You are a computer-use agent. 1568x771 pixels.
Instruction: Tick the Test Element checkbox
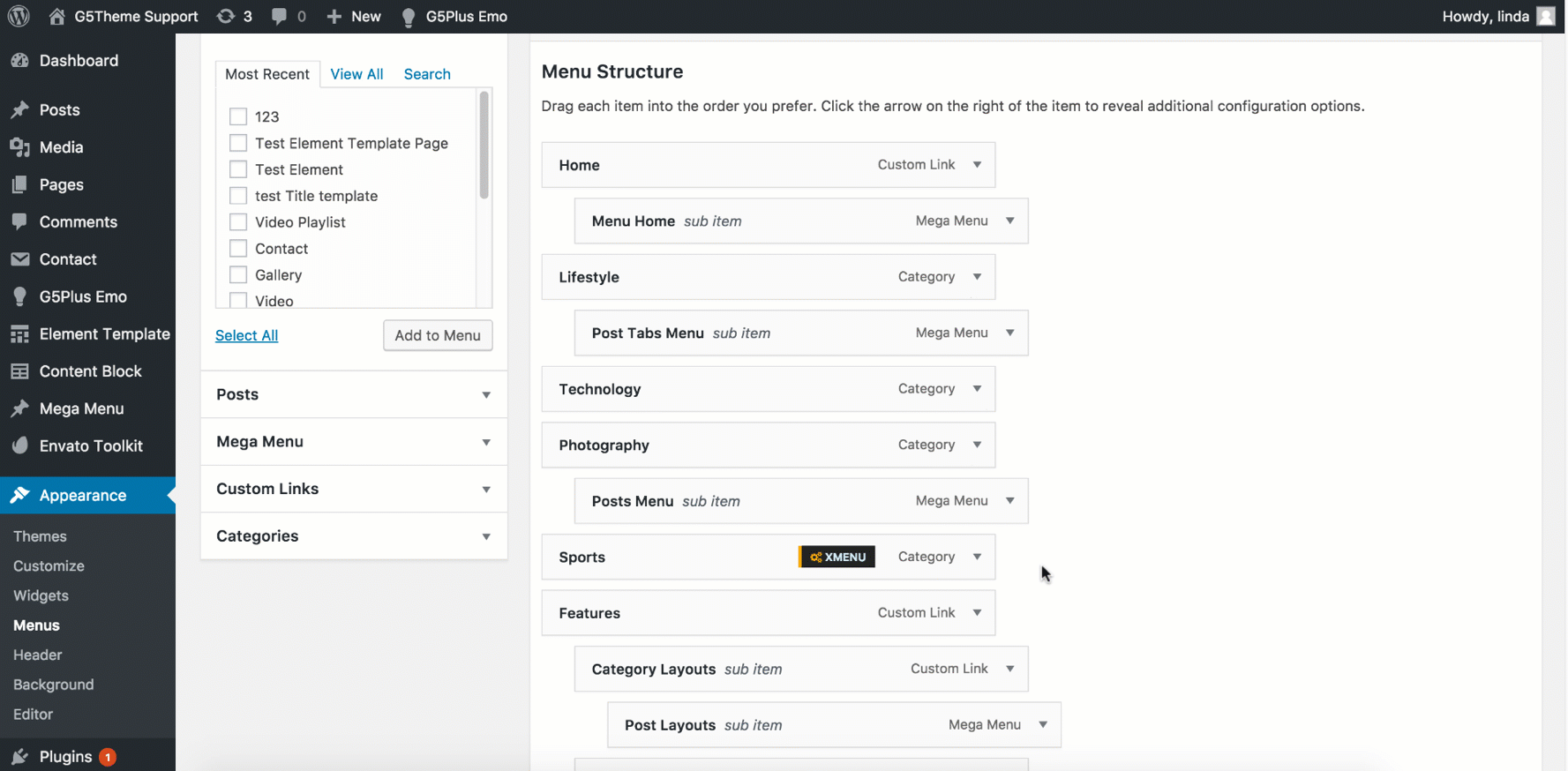tap(238, 168)
